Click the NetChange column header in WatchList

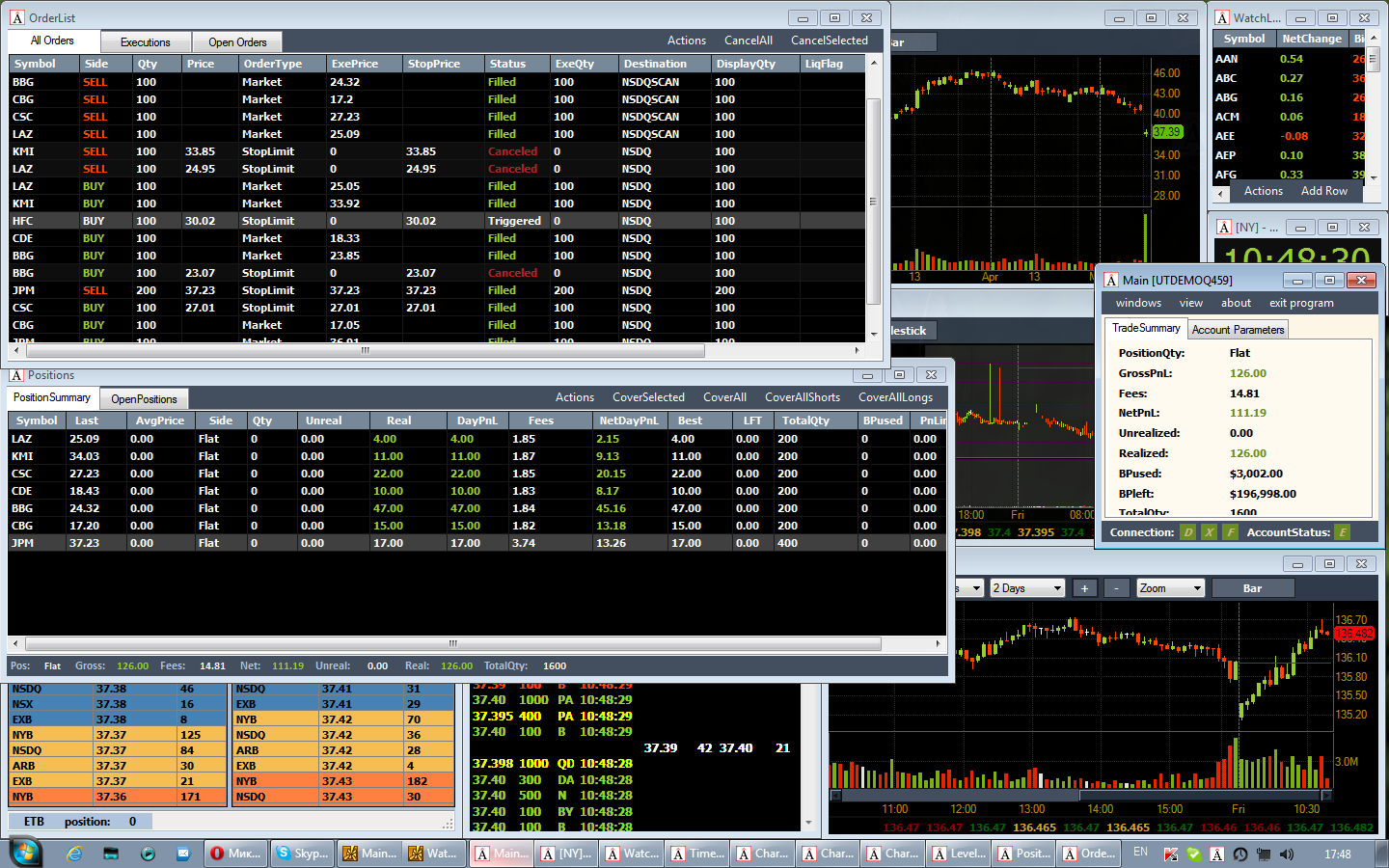(x=1312, y=39)
